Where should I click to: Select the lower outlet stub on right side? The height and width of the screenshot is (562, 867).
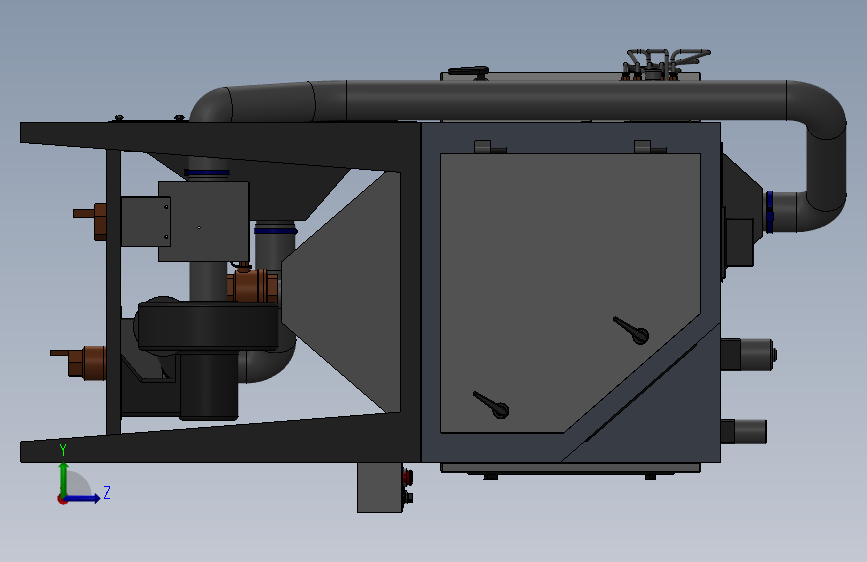(x=744, y=431)
